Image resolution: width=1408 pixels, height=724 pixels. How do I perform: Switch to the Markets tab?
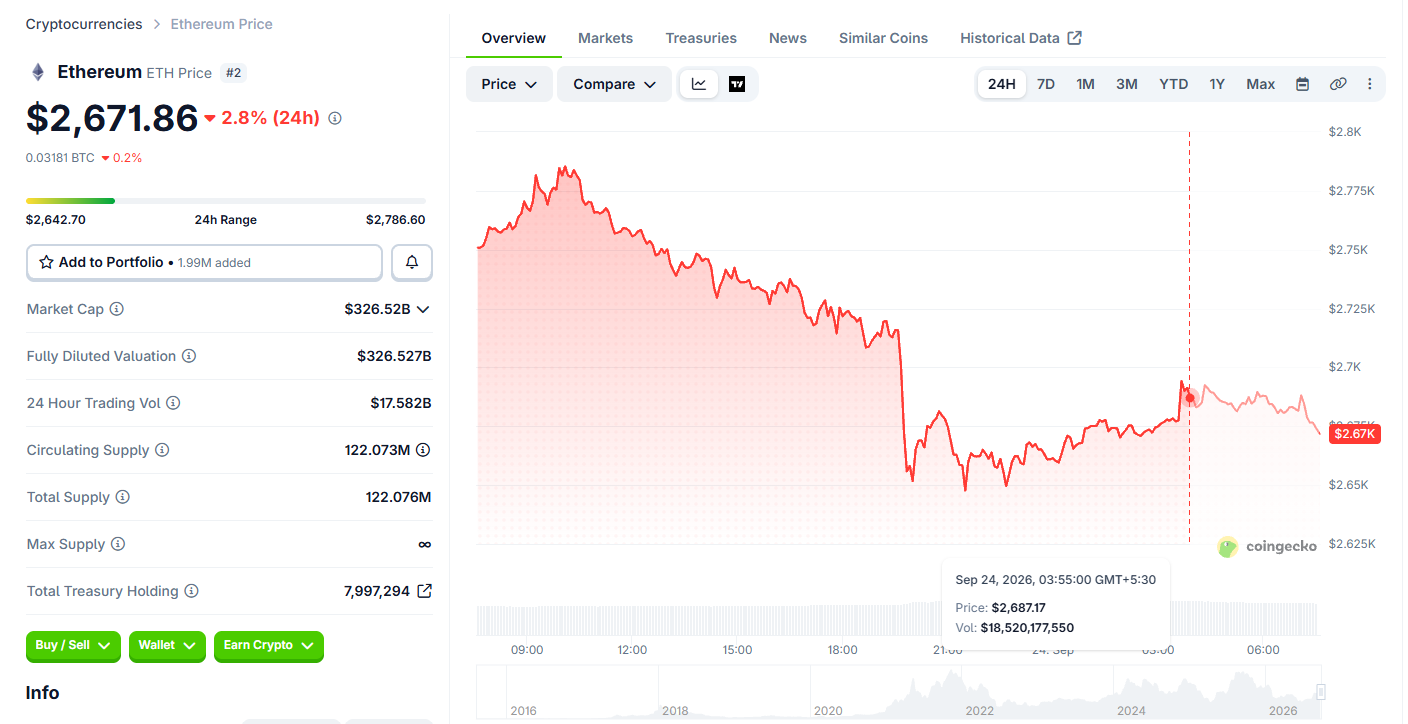tap(605, 38)
